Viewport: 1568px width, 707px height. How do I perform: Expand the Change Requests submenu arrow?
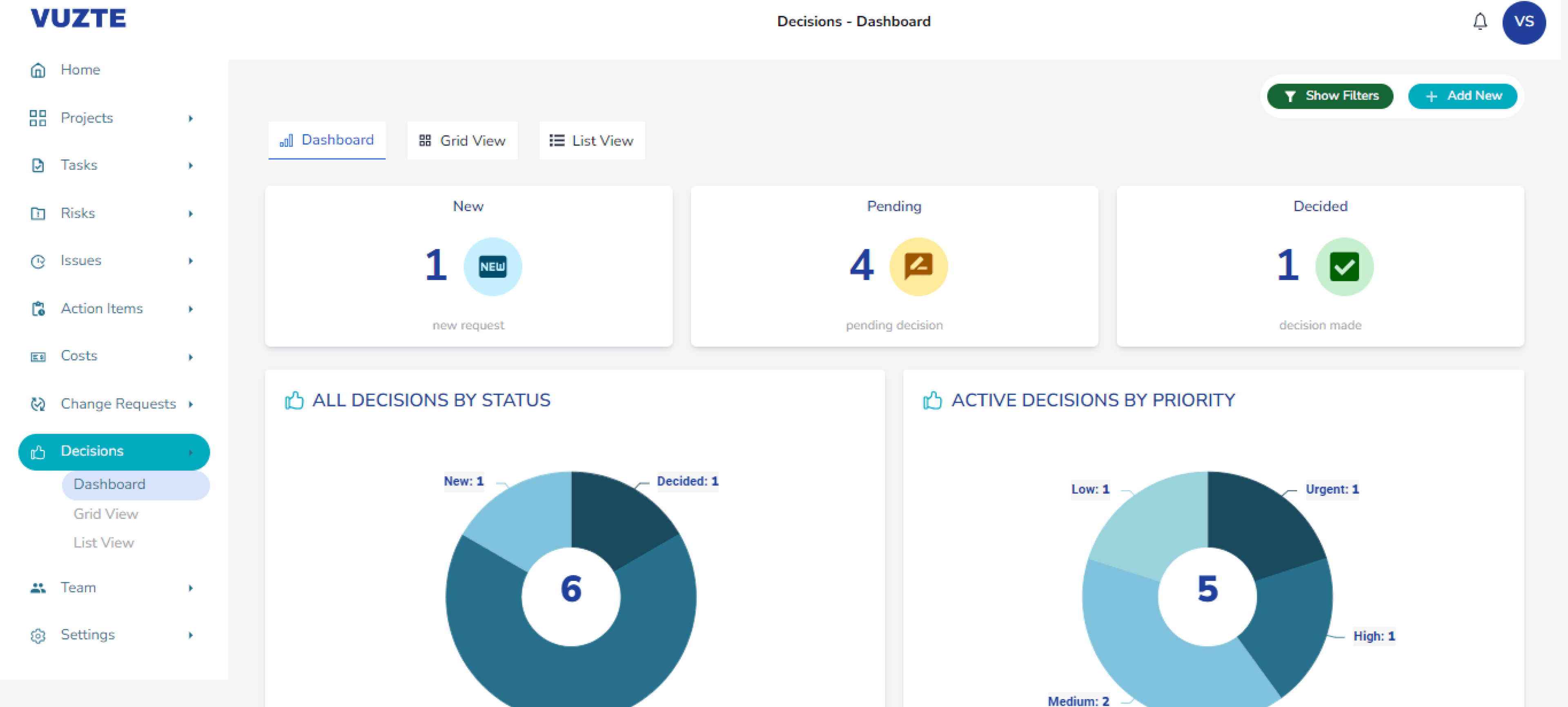(191, 404)
